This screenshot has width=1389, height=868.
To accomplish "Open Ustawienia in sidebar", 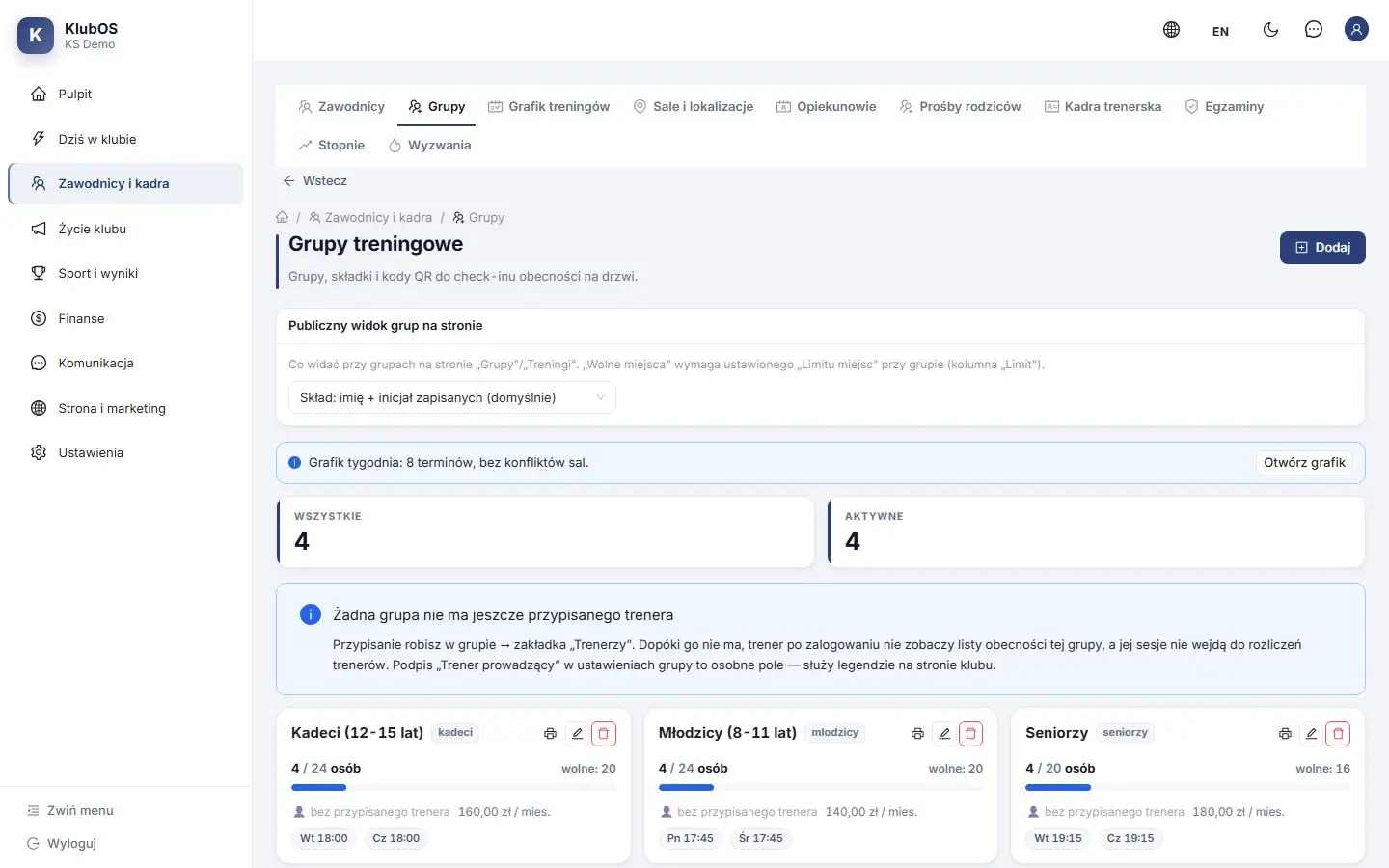I will pyautogui.click(x=125, y=453).
